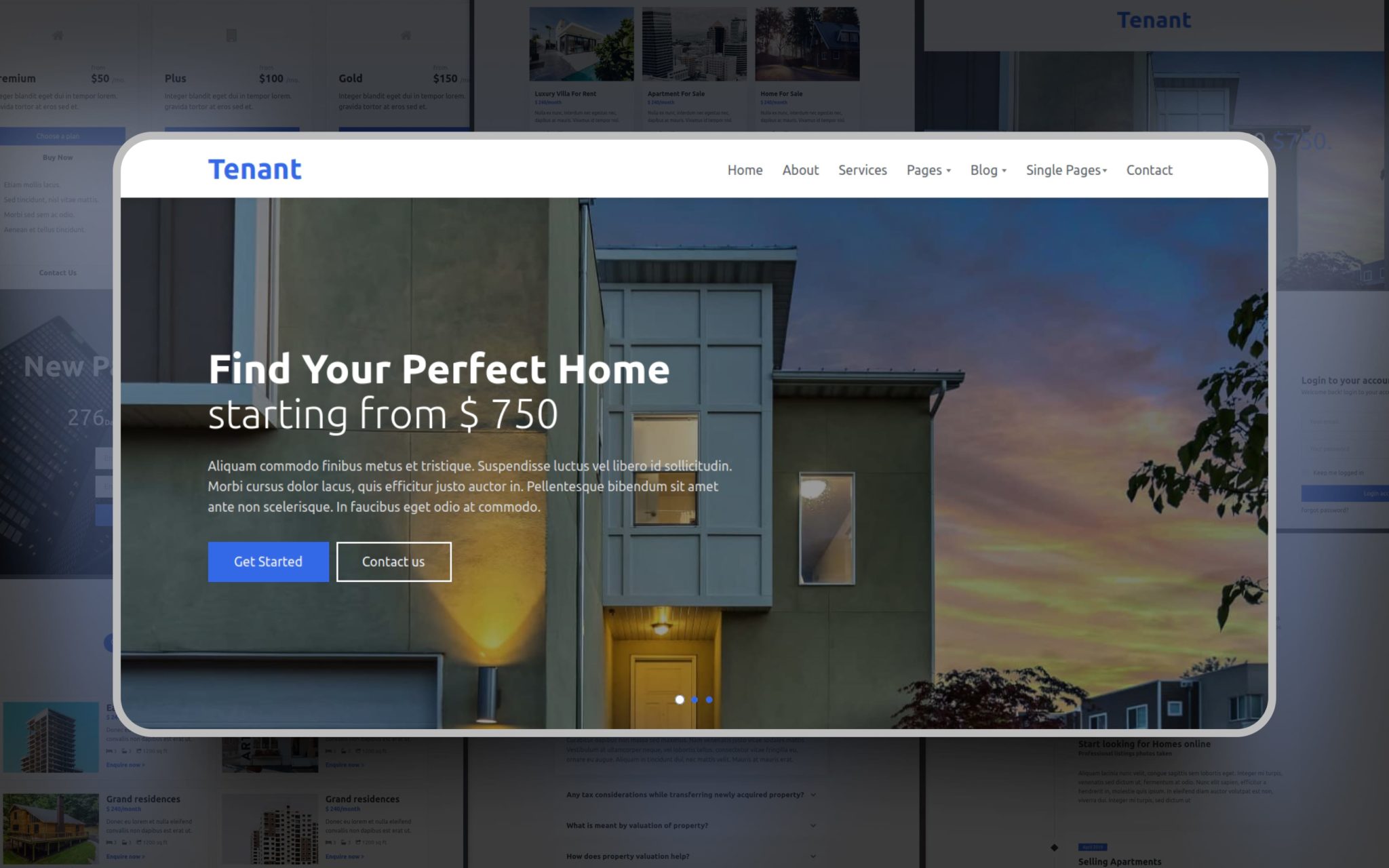Click Buy Now on the background pricing page
Viewport: 1389px width, 868px height.
tap(58, 157)
